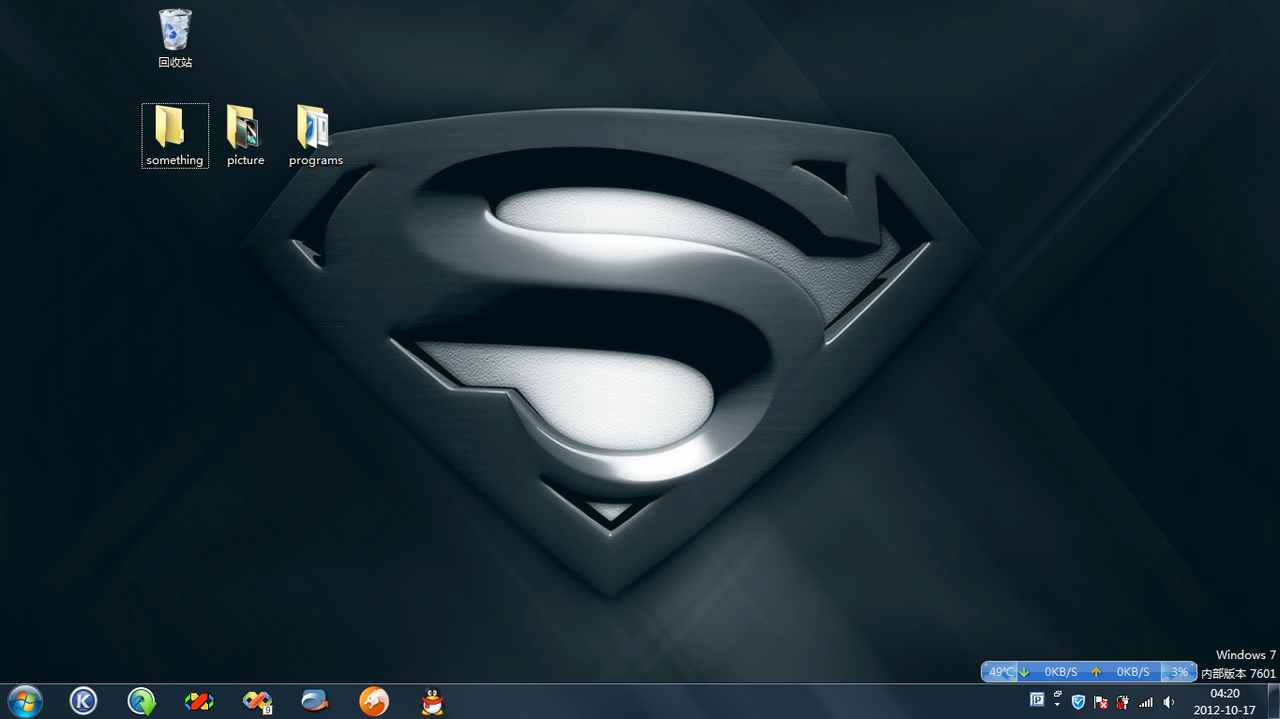Image resolution: width=1280 pixels, height=719 pixels.
Task: Open Action Center flag tray icon
Action: [1100, 702]
